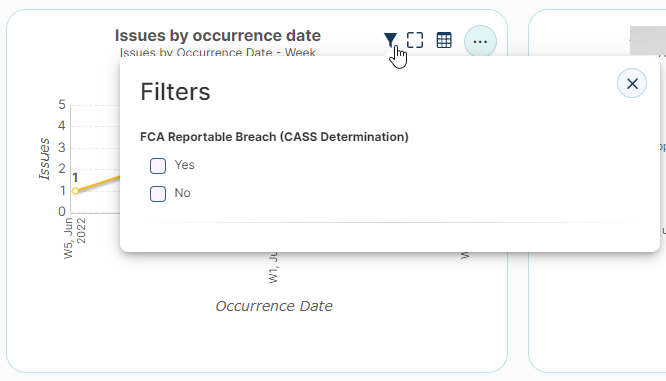666x381 pixels.
Task: Click the gray box in adjacent card
Action: point(648,40)
